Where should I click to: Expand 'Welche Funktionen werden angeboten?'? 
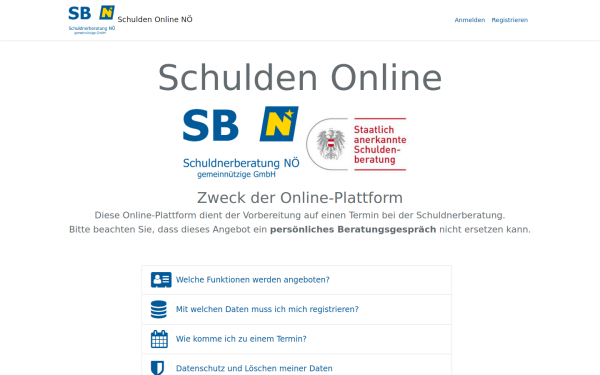point(253,280)
